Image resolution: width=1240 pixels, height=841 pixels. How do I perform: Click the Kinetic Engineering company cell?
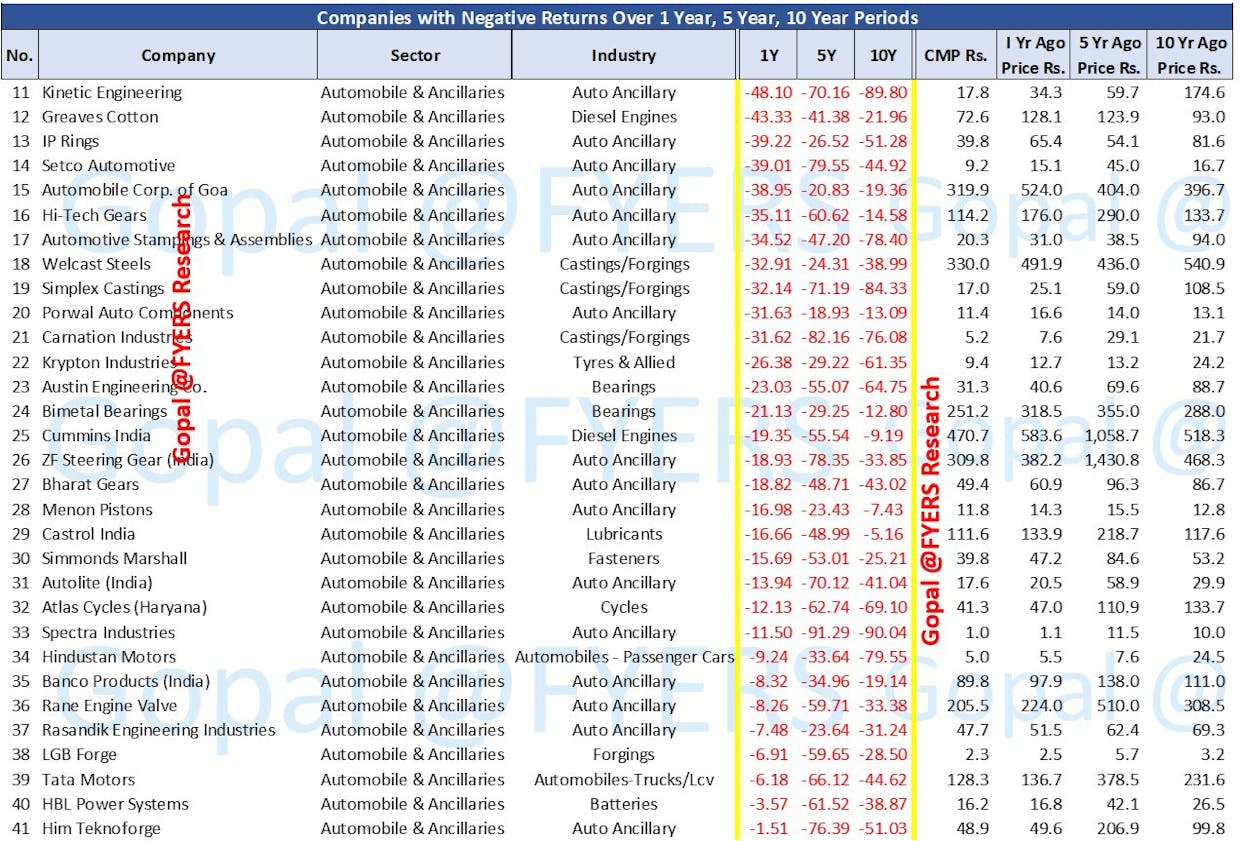tap(112, 92)
